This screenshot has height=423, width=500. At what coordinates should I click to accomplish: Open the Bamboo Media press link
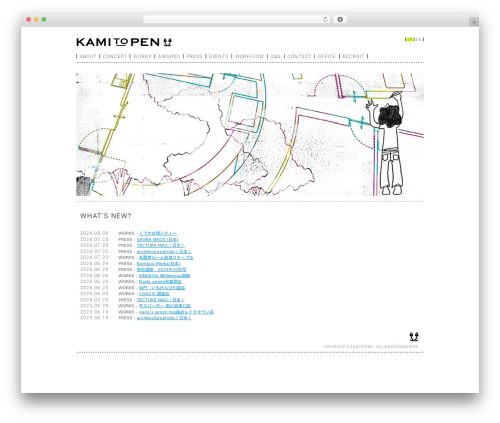(158, 264)
